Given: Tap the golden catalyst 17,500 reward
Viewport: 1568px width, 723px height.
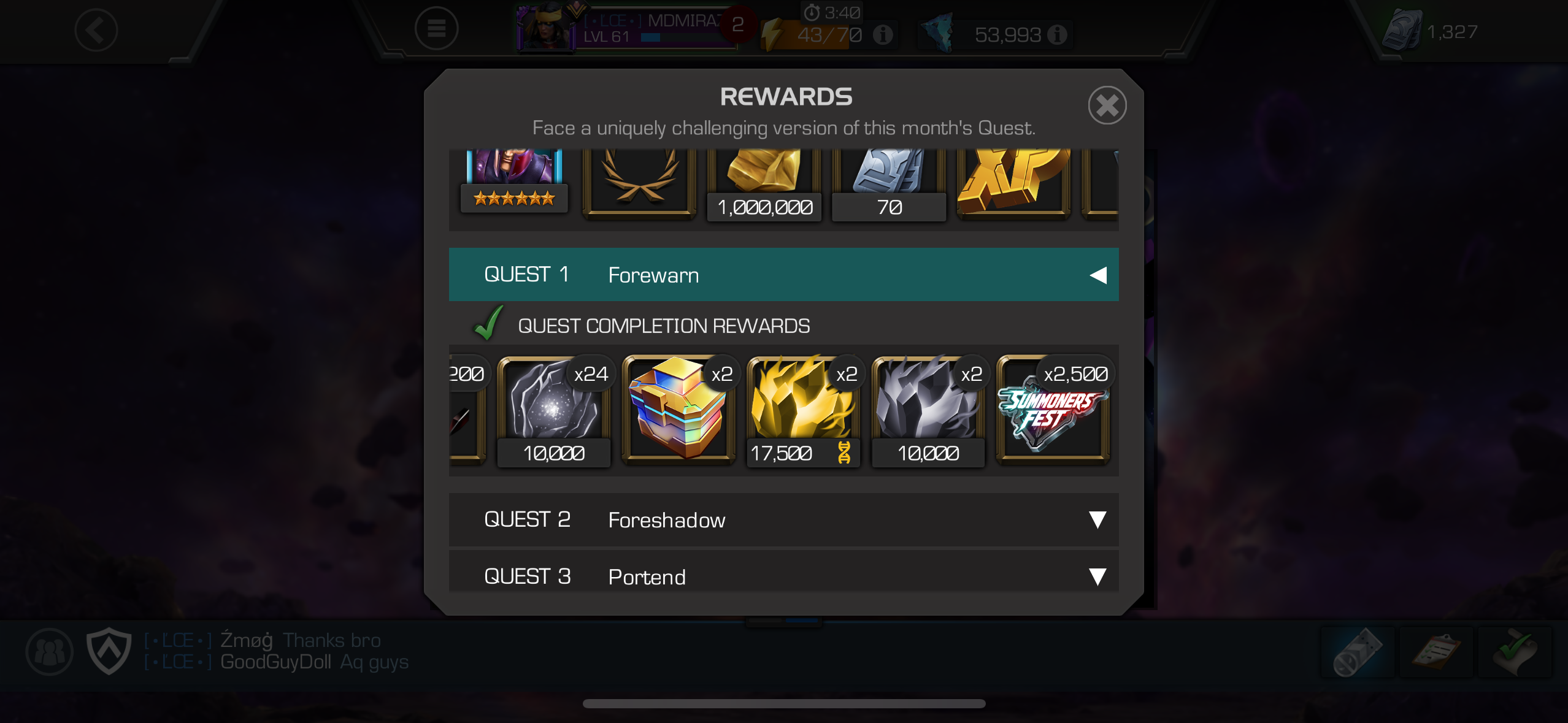Looking at the screenshot, I should (x=803, y=411).
